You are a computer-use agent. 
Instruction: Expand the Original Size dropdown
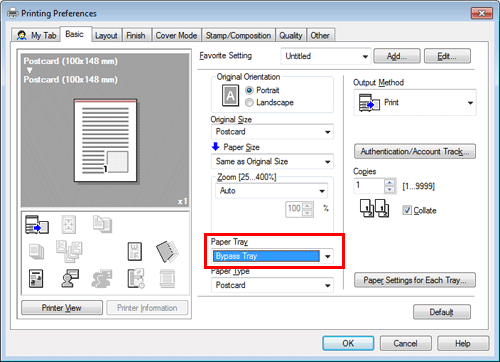(273, 132)
